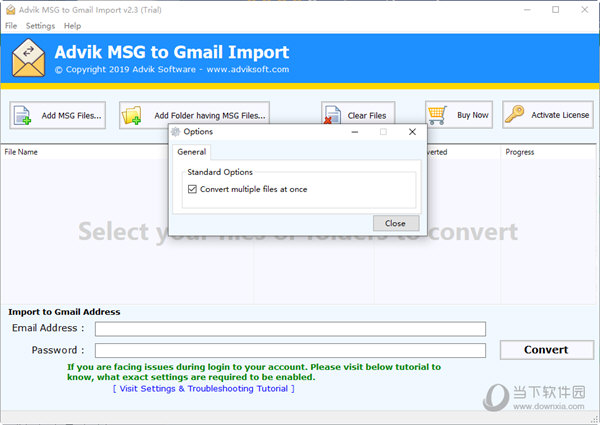Click the Add MSG Files label
Image resolution: width=600 pixels, height=425 pixels.
click(72, 116)
